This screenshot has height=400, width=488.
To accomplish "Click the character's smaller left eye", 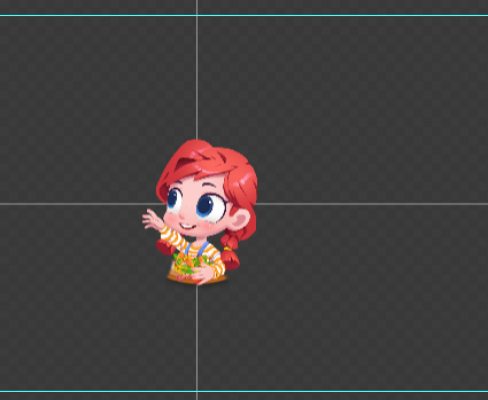I will (174, 199).
